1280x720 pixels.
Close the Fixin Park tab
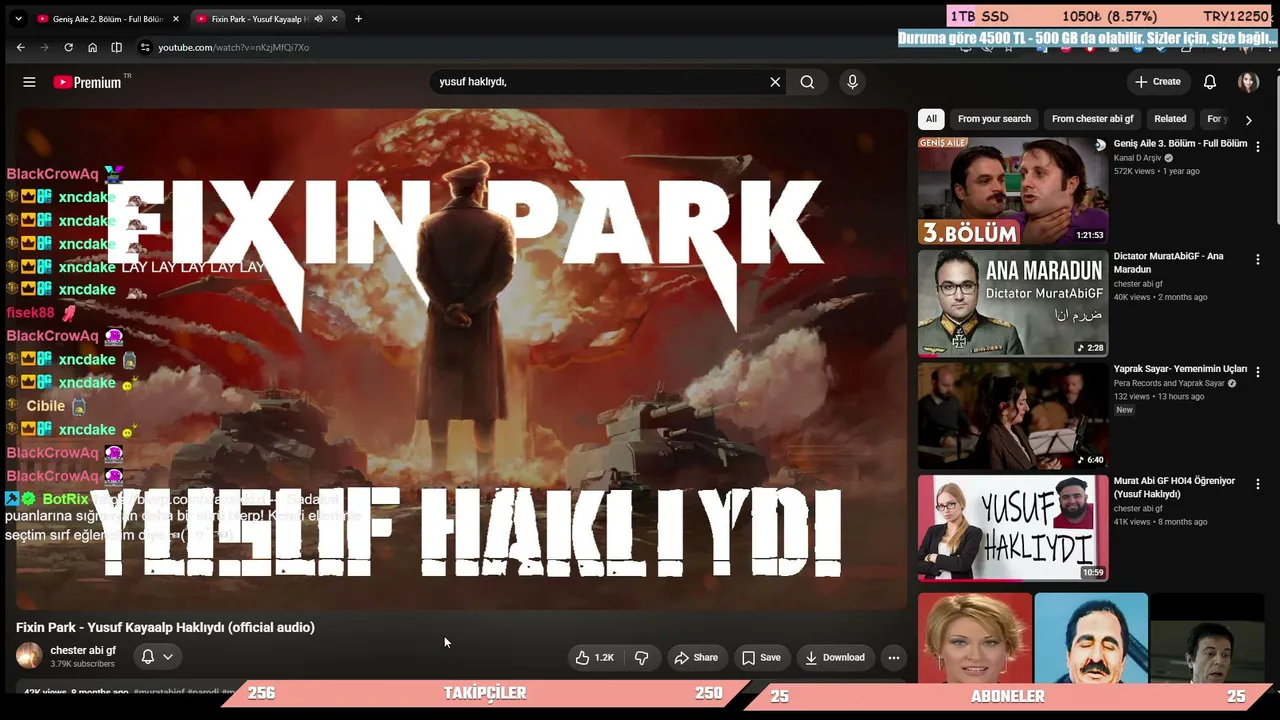(x=334, y=18)
